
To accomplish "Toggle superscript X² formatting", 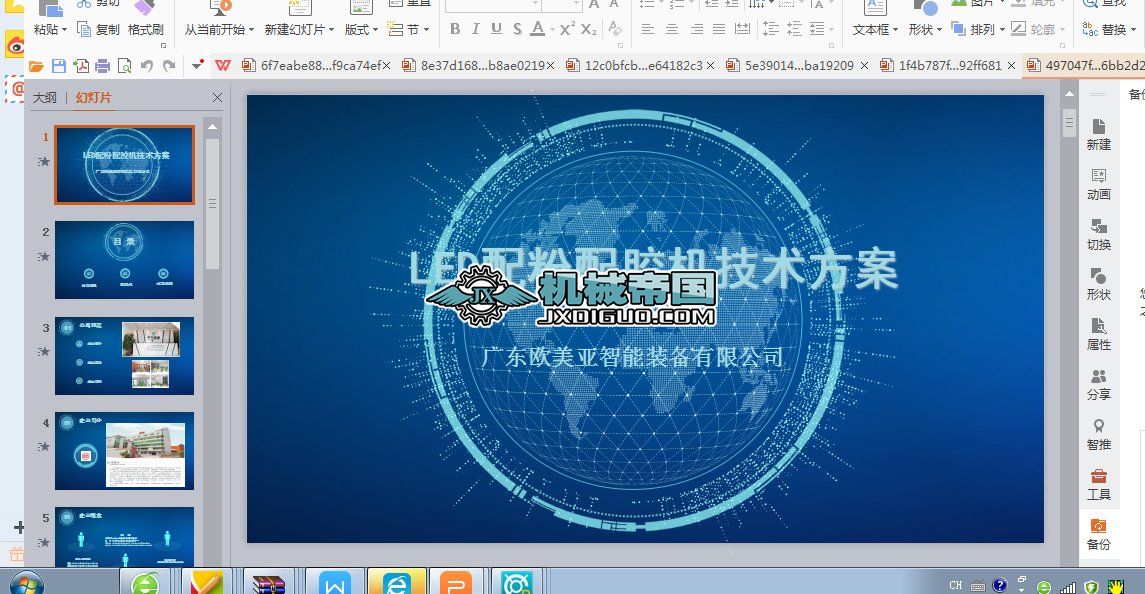I will 567,29.
